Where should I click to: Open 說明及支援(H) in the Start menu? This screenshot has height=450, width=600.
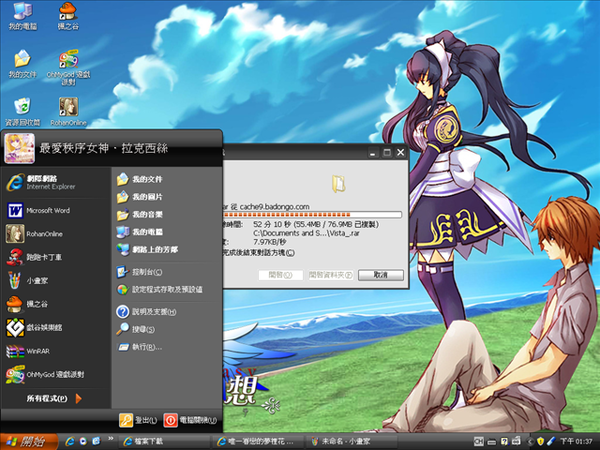tap(147, 312)
